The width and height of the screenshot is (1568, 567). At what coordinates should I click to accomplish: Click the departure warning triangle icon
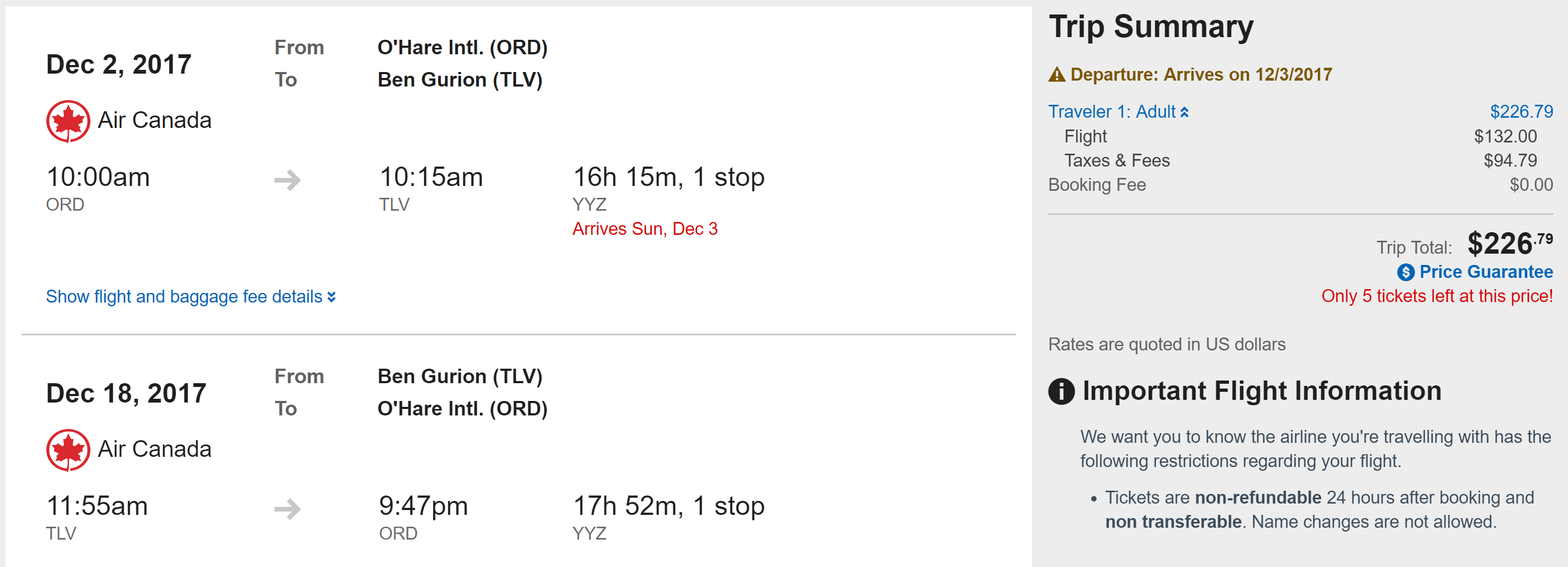[1057, 75]
